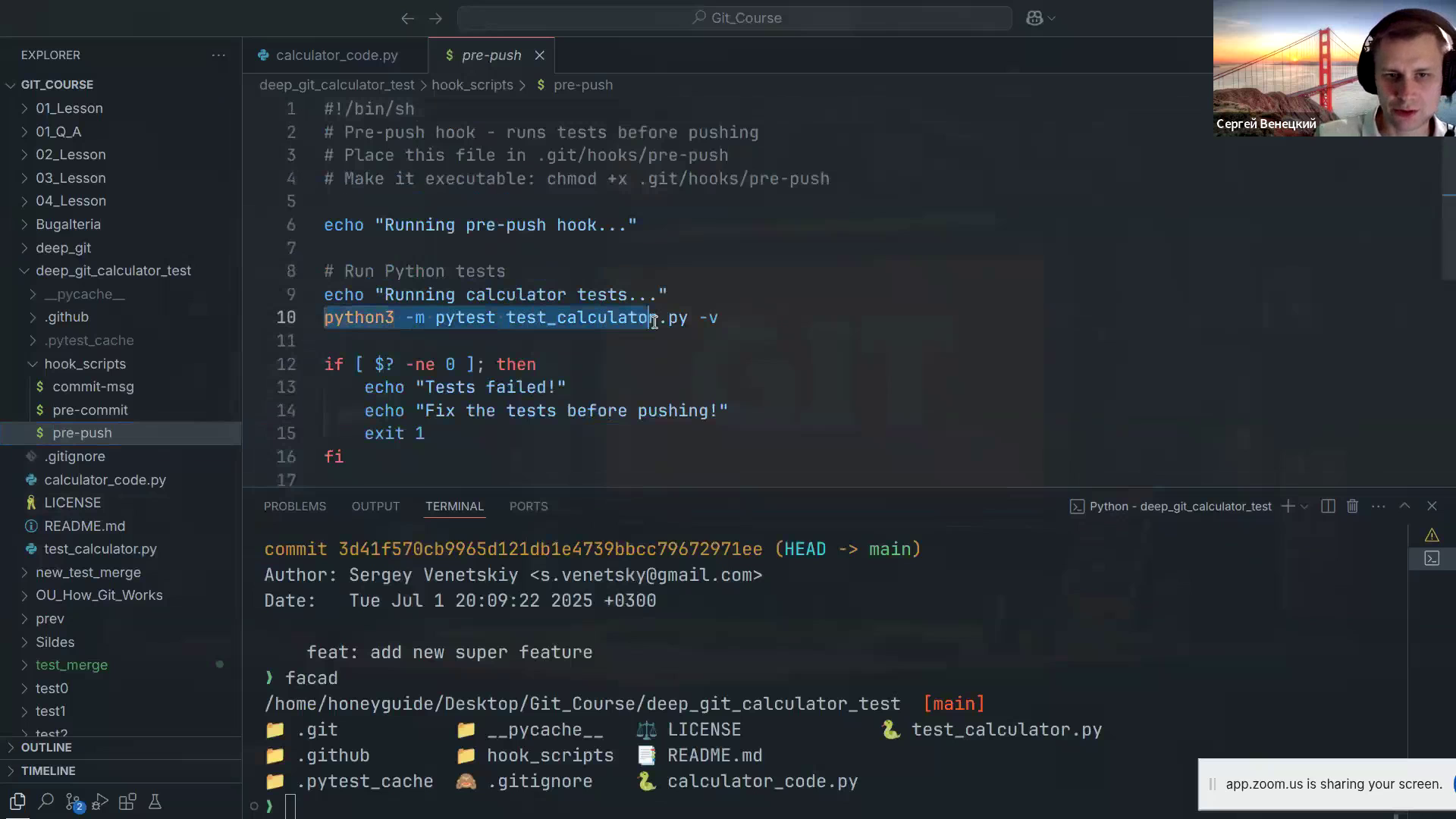Switch to the PROBLEMS panel tab
The width and height of the screenshot is (1456, 819).
tap(294, 506)
